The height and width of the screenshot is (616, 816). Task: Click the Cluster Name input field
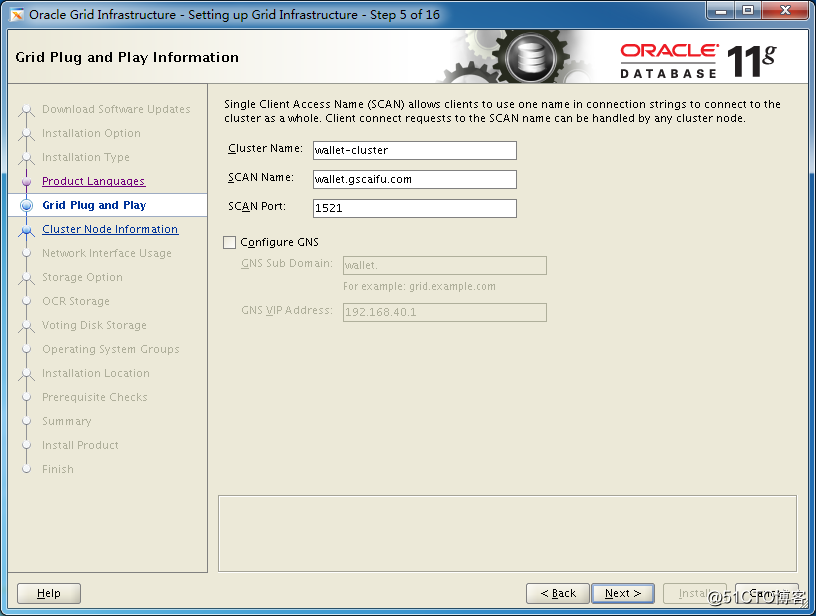415,150
